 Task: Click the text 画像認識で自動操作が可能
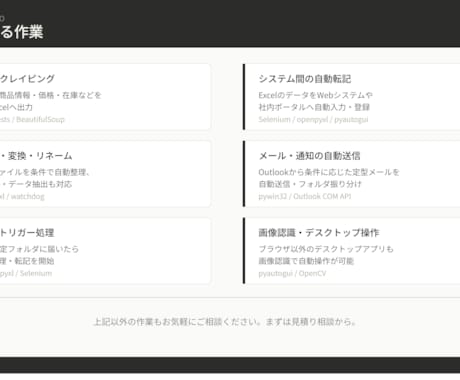[306, 261]
